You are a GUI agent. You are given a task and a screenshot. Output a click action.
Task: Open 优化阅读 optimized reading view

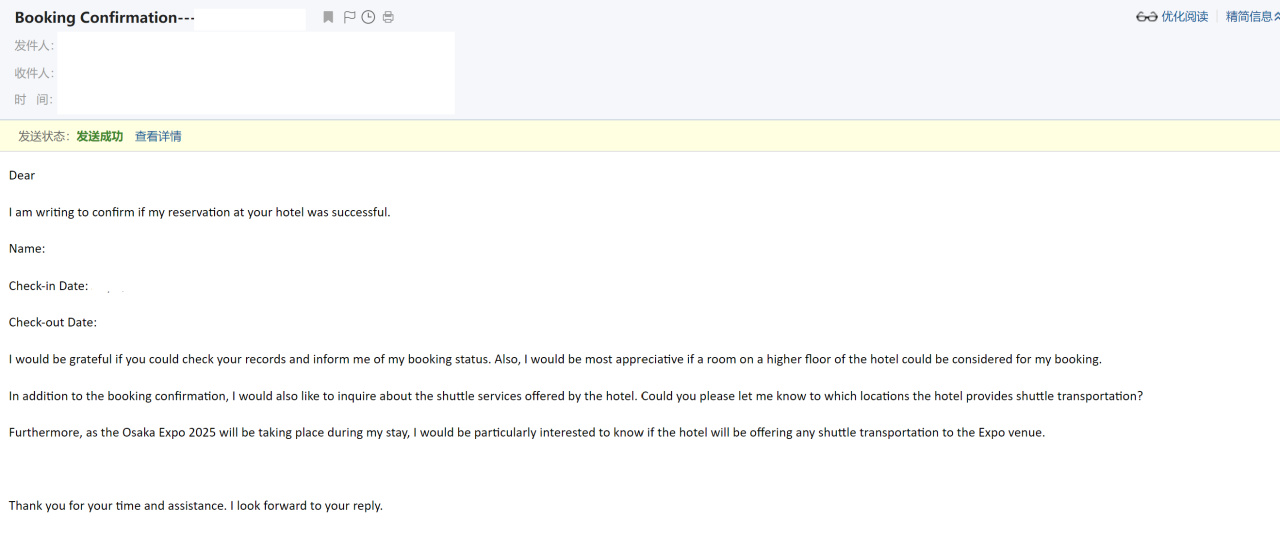point(1184,17)
